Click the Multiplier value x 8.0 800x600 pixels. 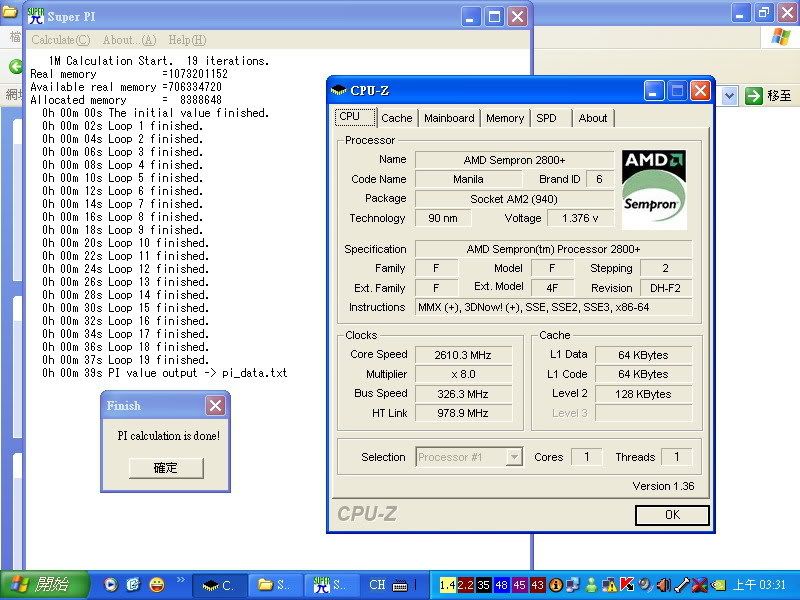pyautogui.click(x=463, y=374)
